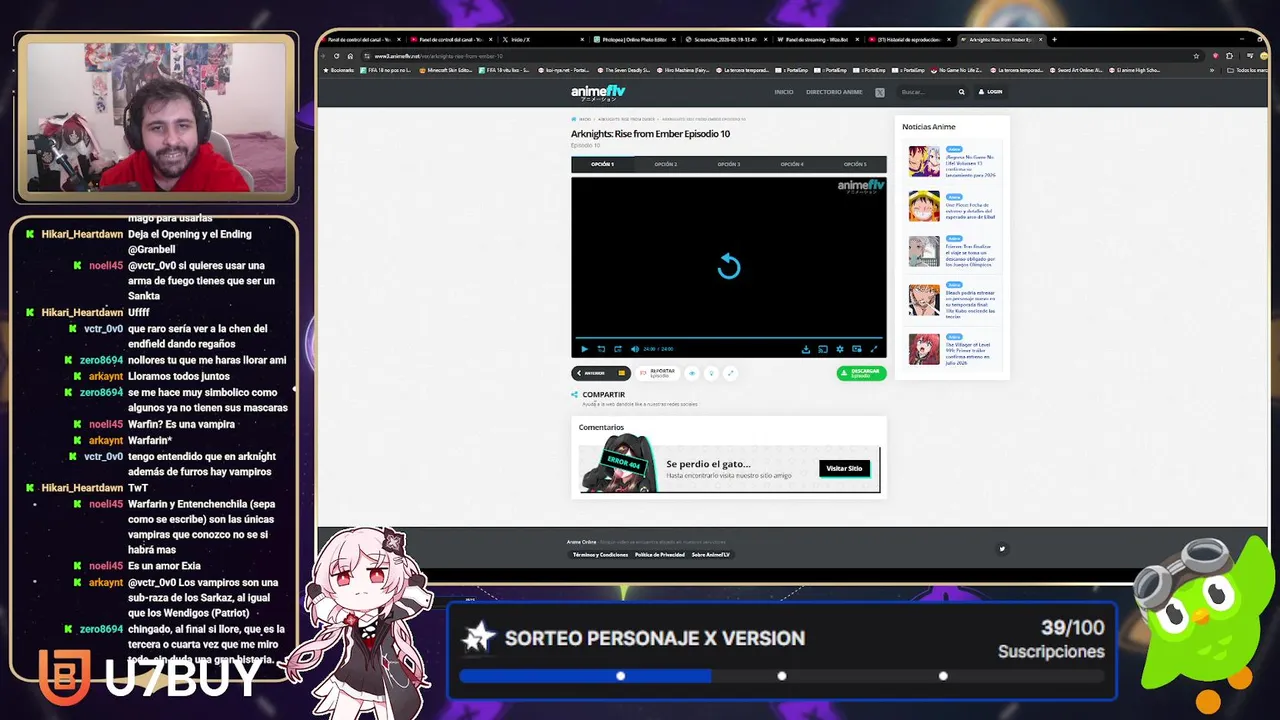Select the Opción 4 server tab
Screen dimensions: 1280x720
792,164
